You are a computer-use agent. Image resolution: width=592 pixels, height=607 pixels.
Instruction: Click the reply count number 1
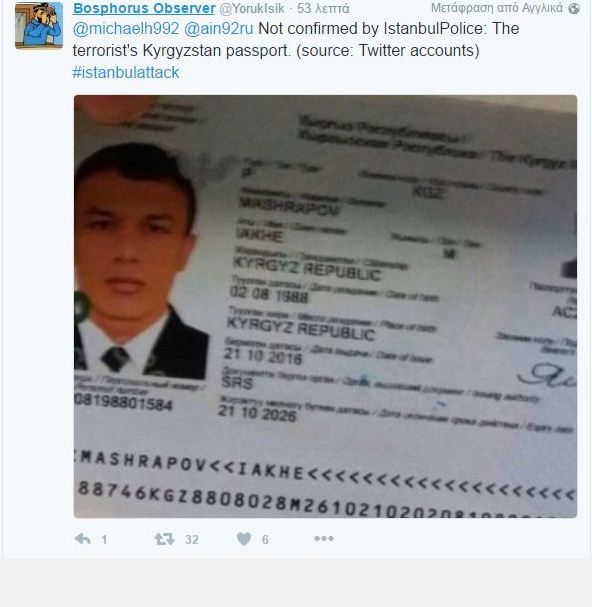pos(104,539)
